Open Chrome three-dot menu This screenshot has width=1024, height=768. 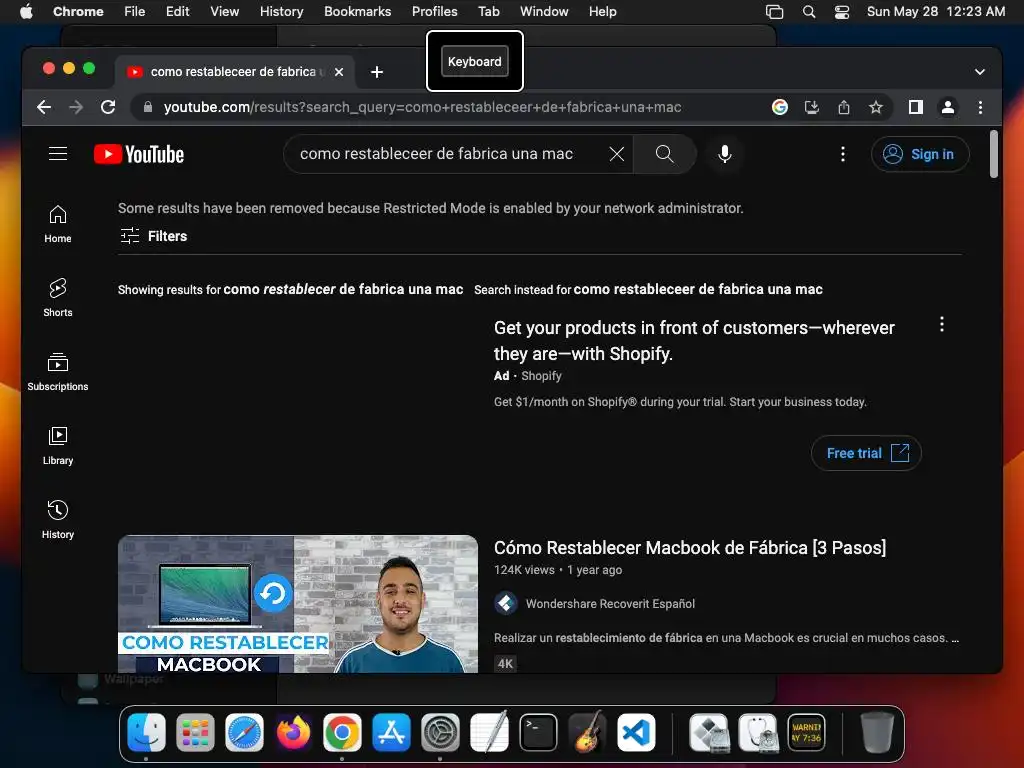980,107
